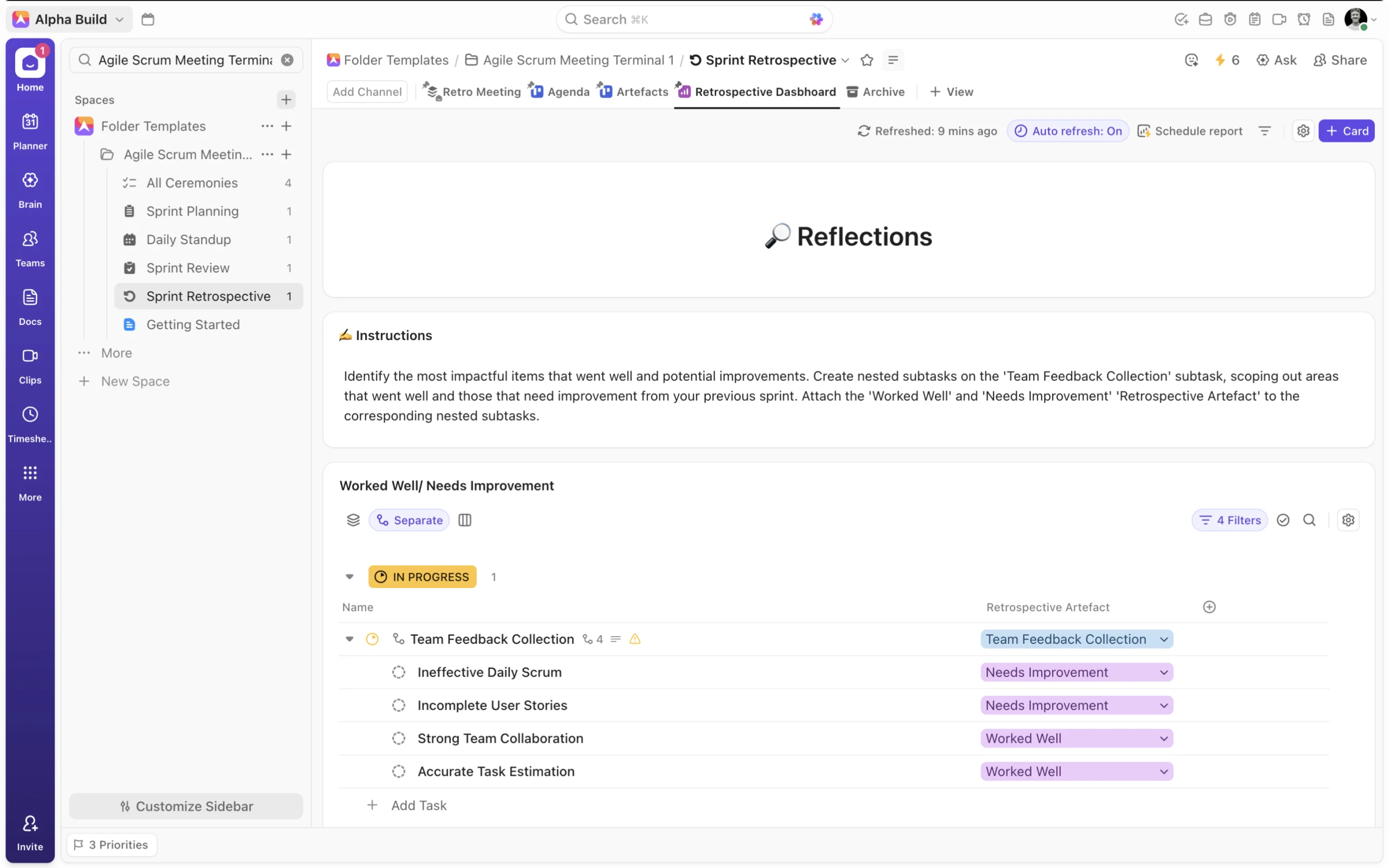This screenshot has height=868, width=1389.
Task: Add column with plus circle icon
Action: [1209, 608]
